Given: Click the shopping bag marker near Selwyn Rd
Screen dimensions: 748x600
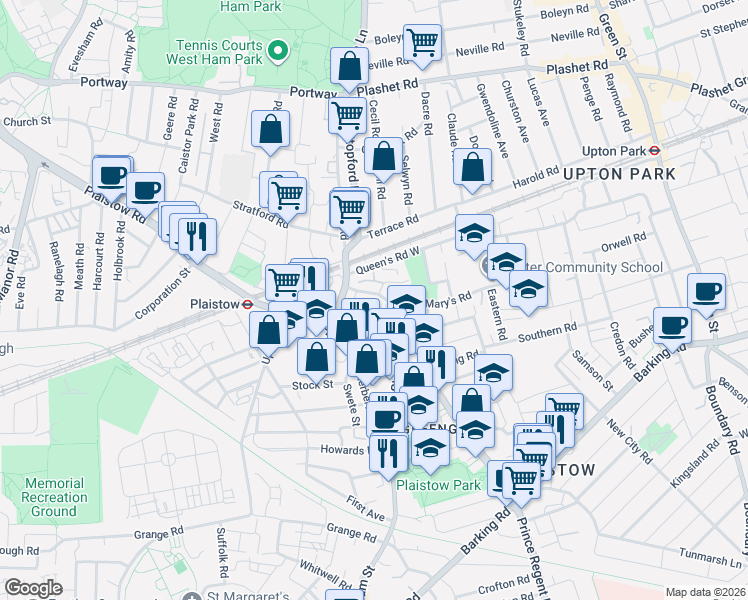Looking at the screenshot, I should 384,159.
